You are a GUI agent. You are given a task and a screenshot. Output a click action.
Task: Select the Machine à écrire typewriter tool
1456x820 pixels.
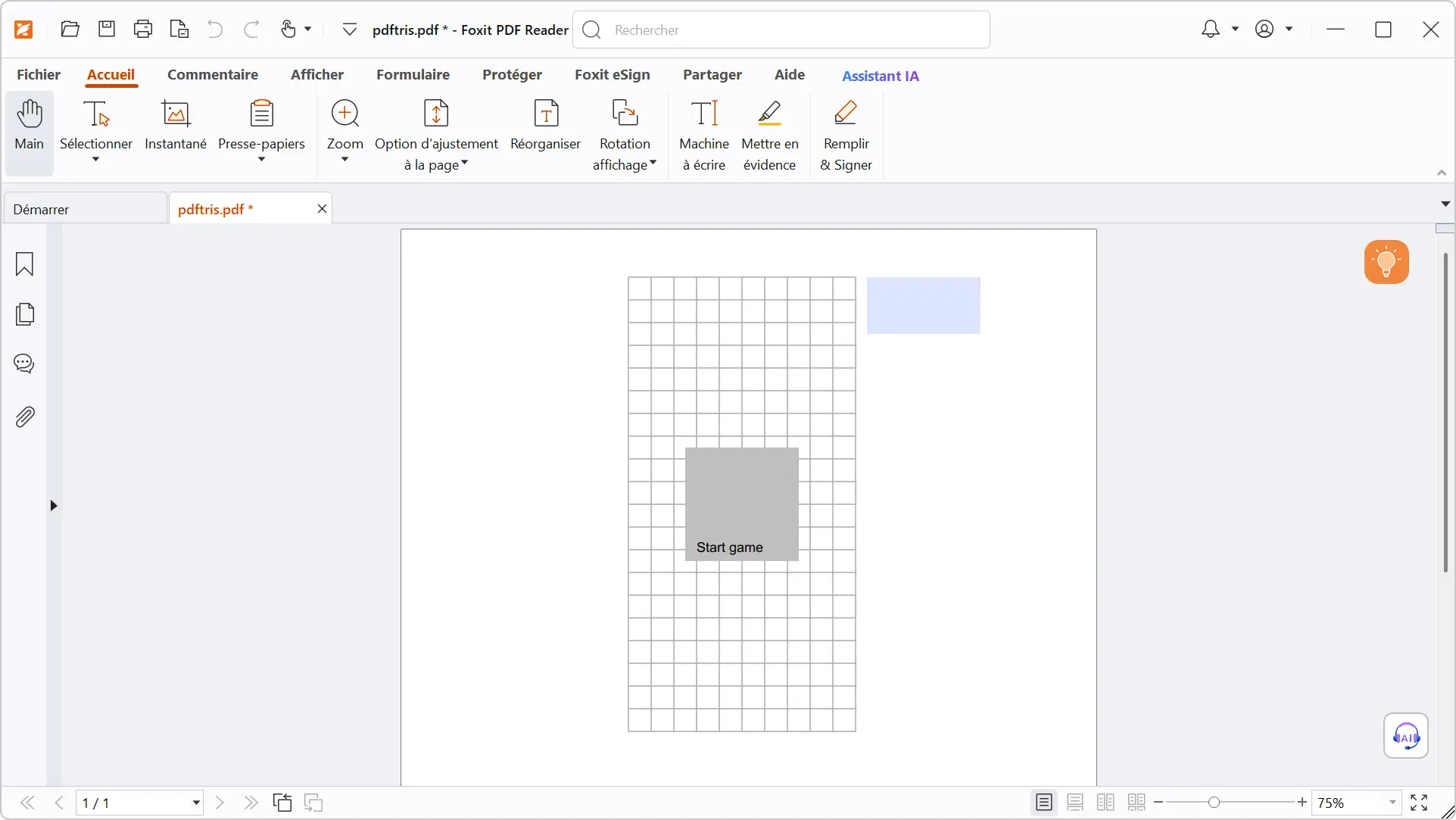coord(704,135)
